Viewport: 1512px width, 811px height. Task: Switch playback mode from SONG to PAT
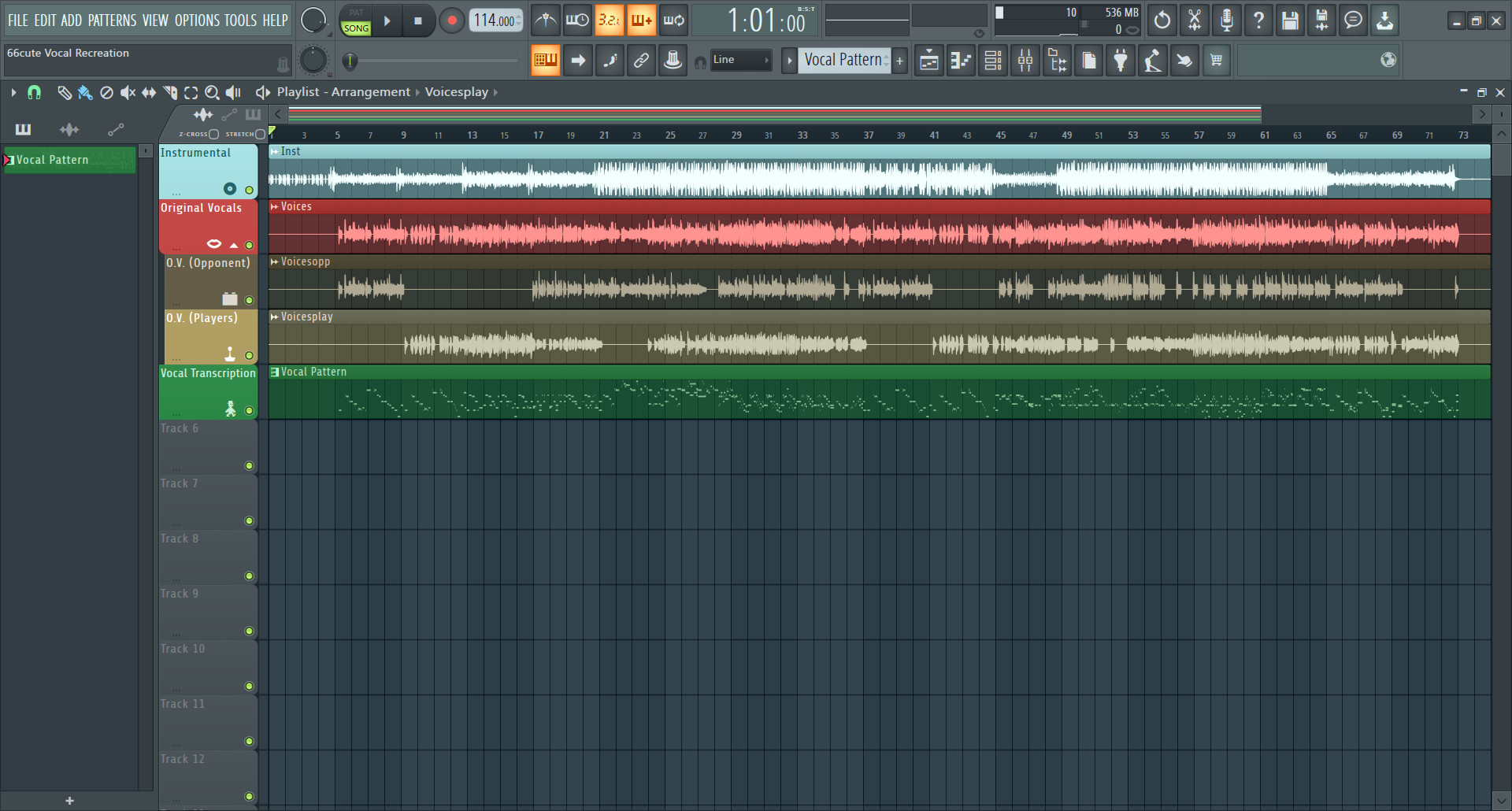click(x=356, y=13)
